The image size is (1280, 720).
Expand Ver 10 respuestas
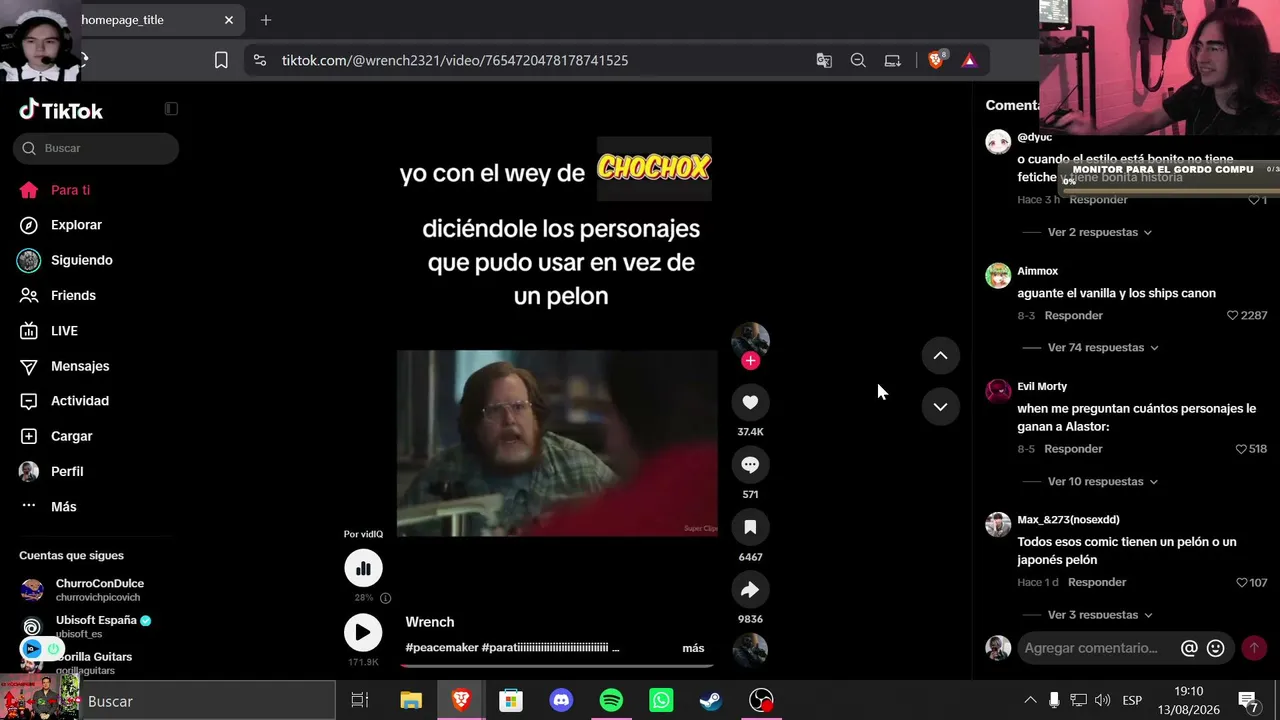(1103, 482)
